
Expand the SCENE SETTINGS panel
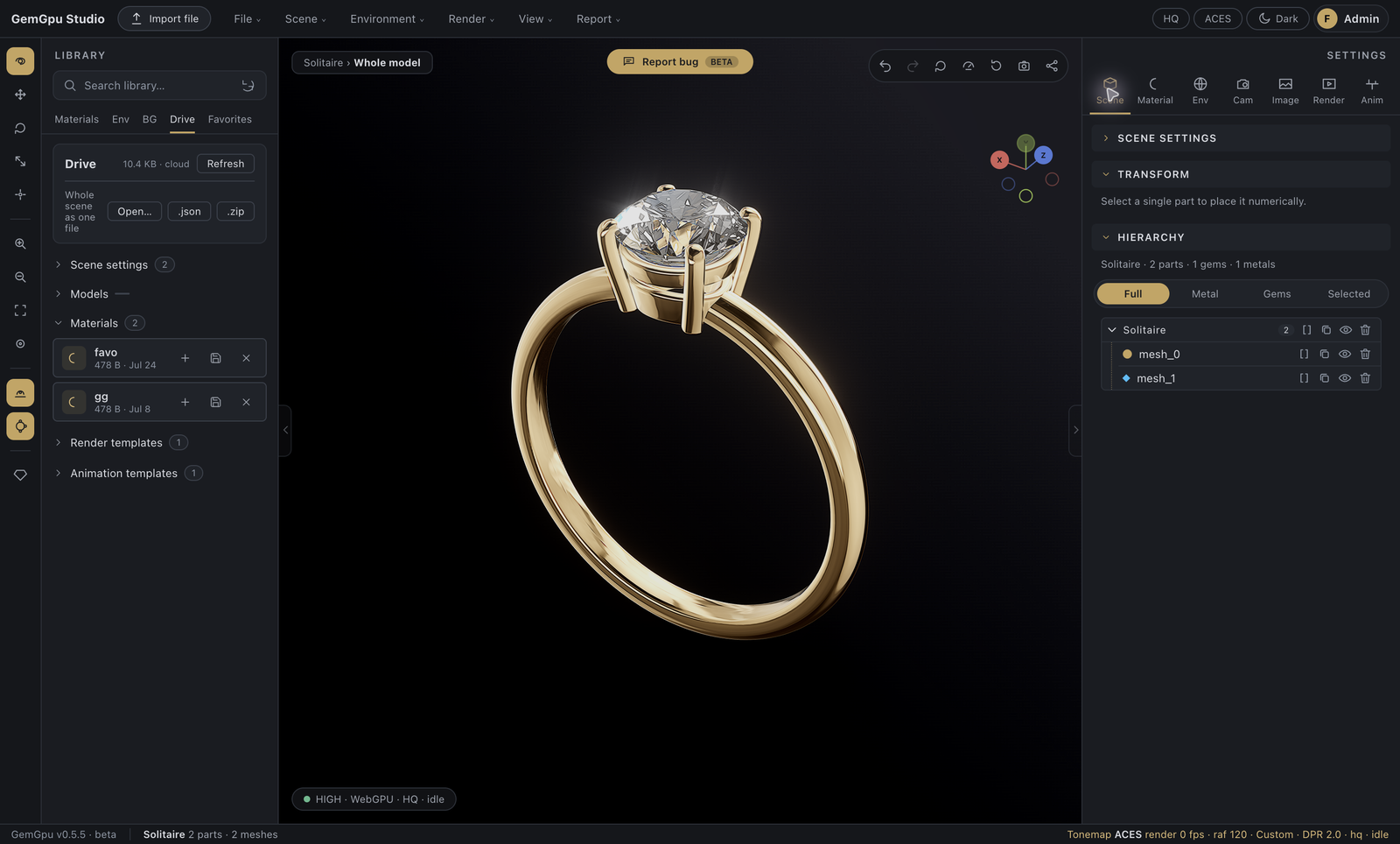[1241, 138]
